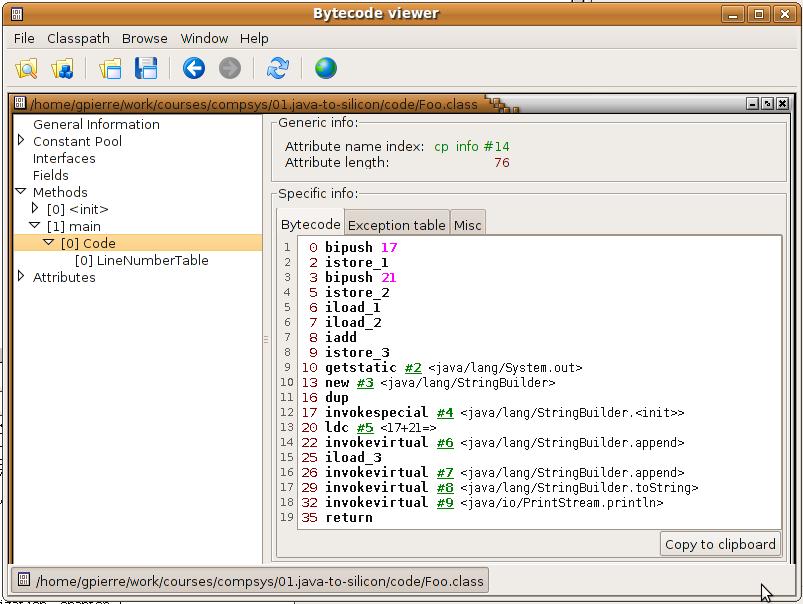Viewport: 803px width, 604px height.
Task: Click the 'istore_3' bytecode line
Action: tap(357, 352)
